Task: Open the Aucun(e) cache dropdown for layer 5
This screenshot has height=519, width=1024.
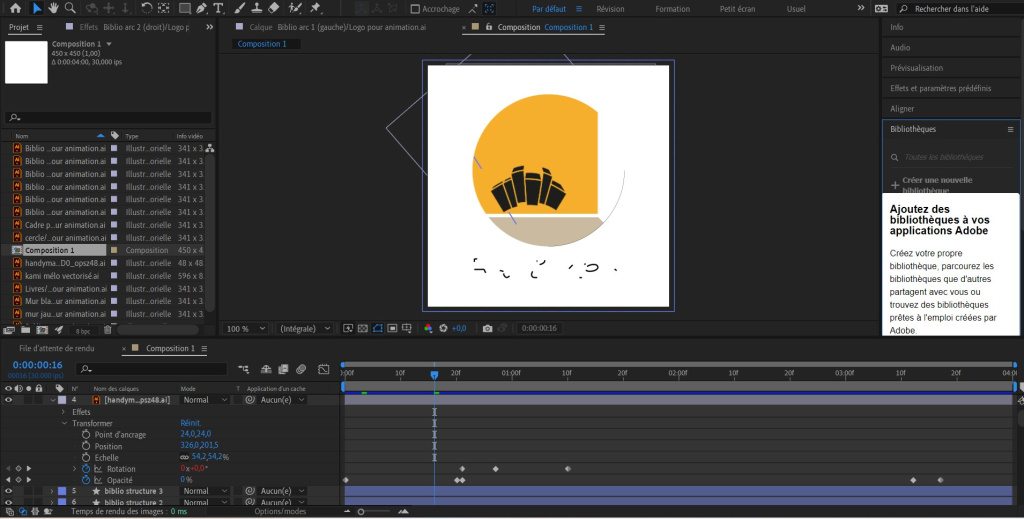Action: point(282,491)
